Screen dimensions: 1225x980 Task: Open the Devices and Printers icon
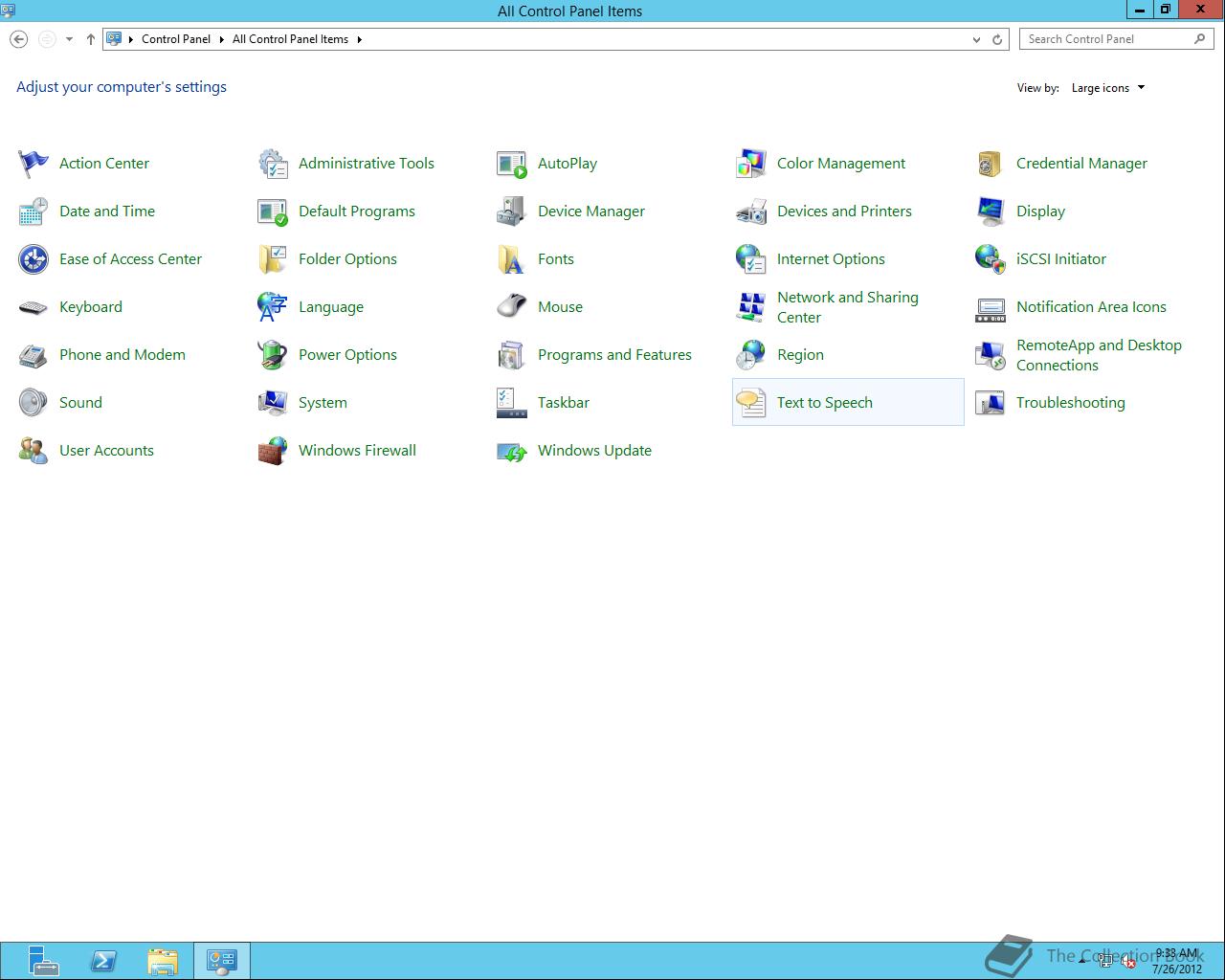point(751,212)
